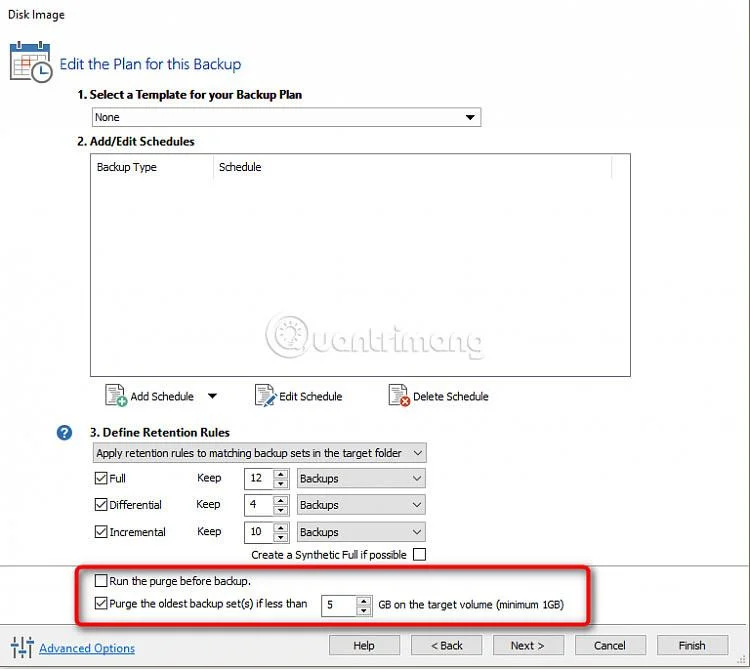Click the Incremental keep value field

259,532
